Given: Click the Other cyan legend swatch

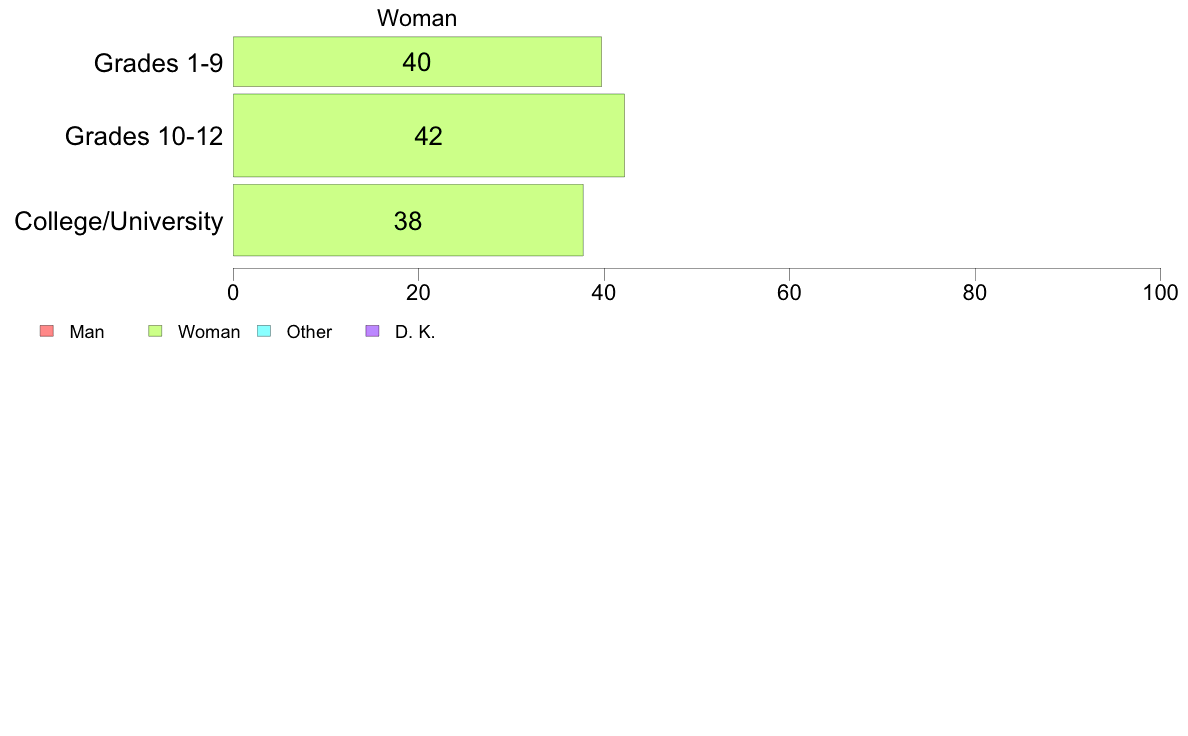Looking at the screenshot, I should 264,331.
